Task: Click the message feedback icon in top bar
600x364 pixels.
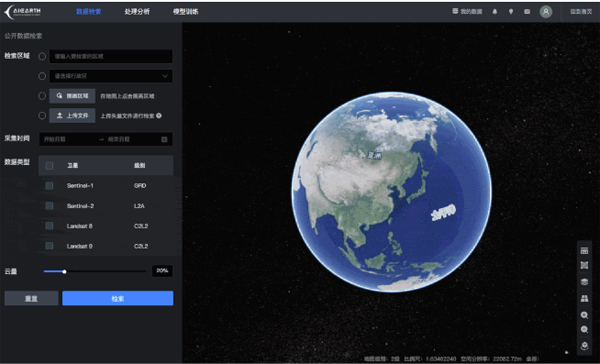Action: click(x=527, y=11)
